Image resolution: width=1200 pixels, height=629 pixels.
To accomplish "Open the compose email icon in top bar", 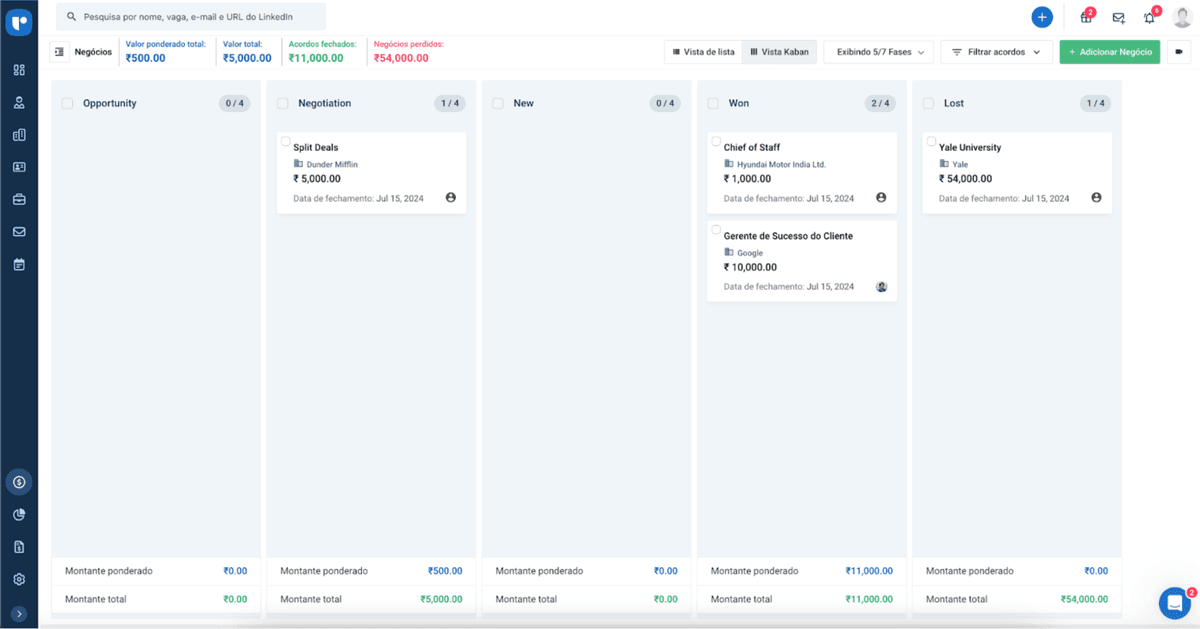I will 1117,16.
